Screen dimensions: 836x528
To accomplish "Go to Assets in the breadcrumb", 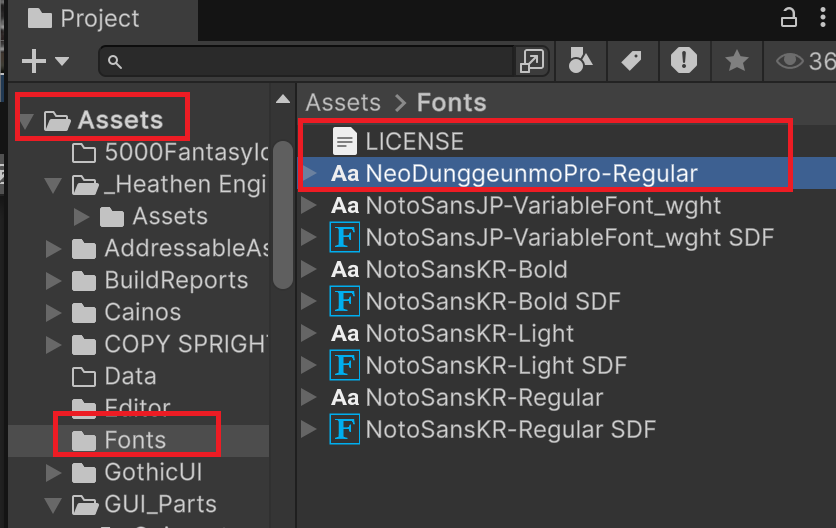I will pos(343,102).
